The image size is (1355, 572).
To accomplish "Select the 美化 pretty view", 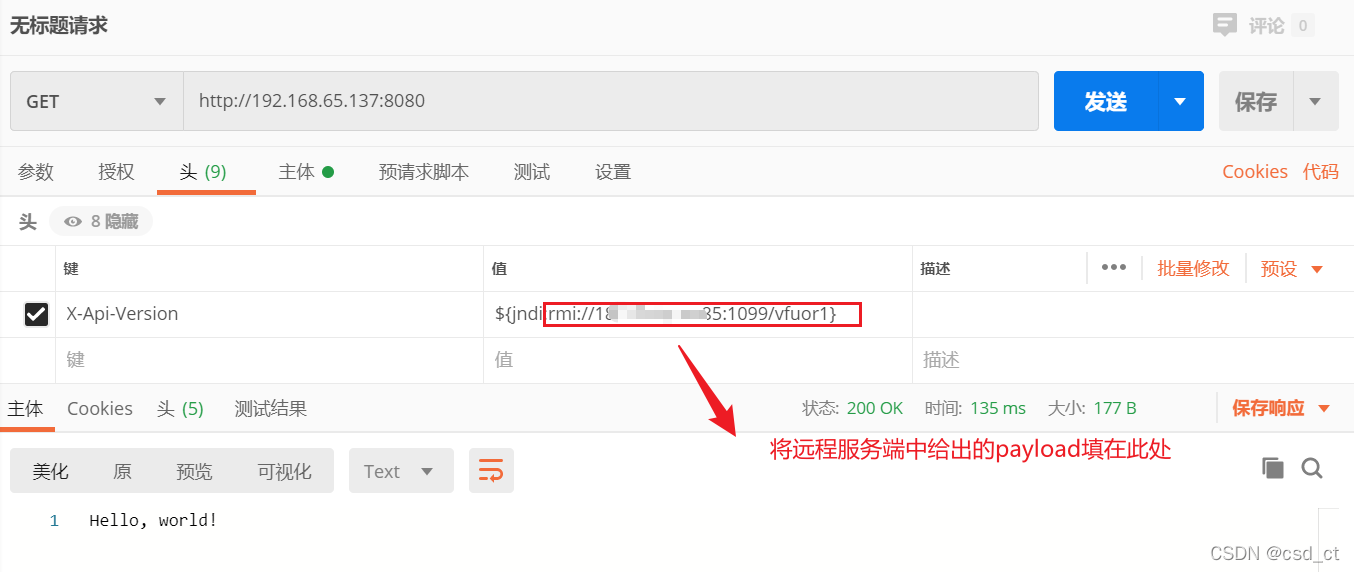I will (50, 471).
